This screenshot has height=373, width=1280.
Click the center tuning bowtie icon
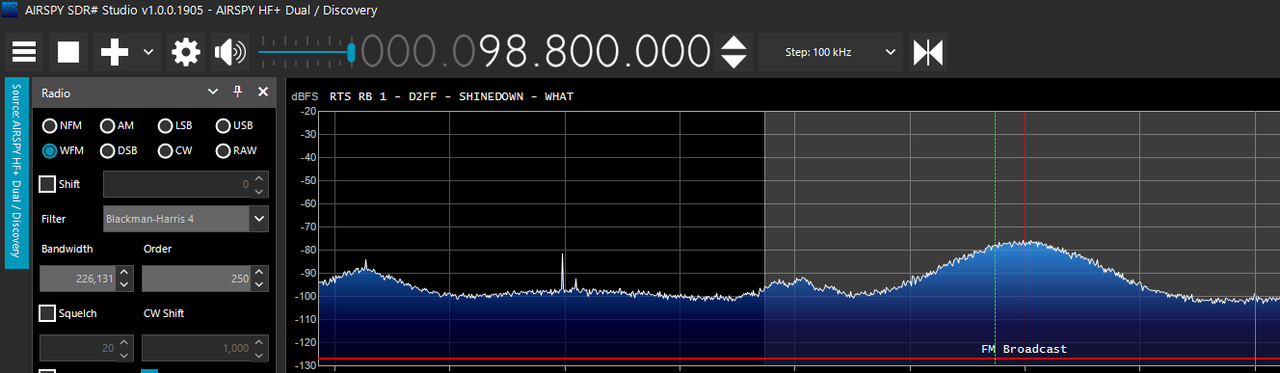(x=928, y=52)
